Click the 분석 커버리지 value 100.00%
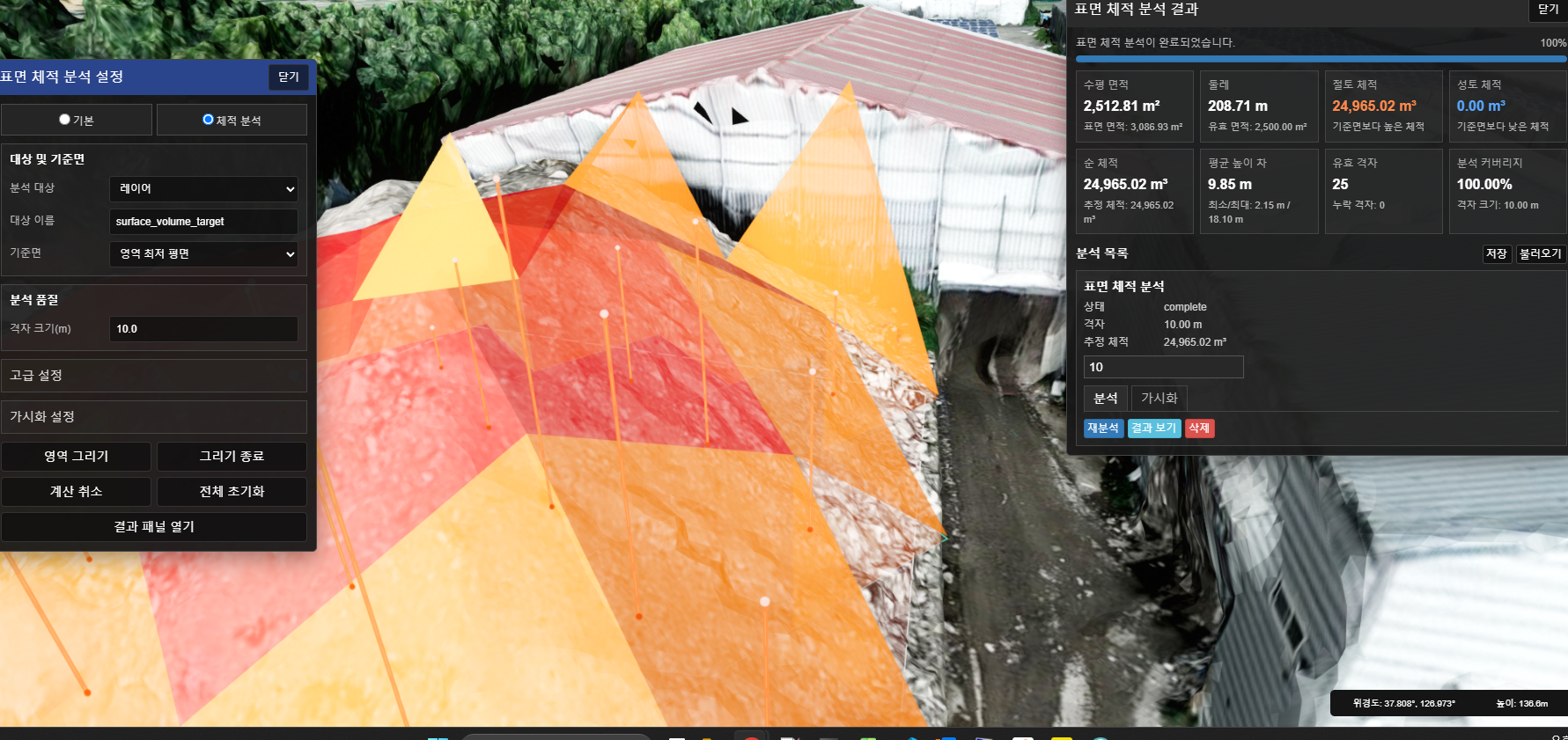 1484,184
